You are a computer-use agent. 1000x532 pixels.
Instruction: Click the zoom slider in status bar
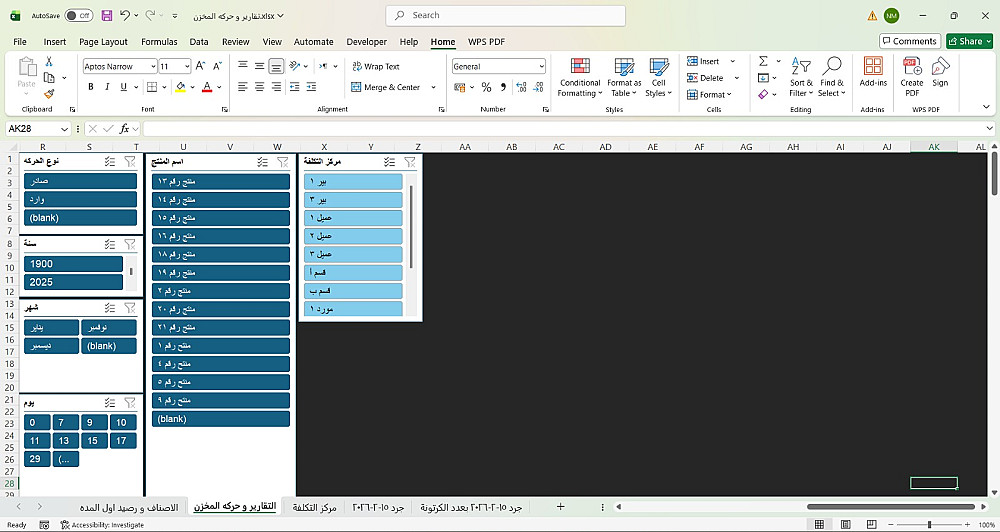point(929,524)
